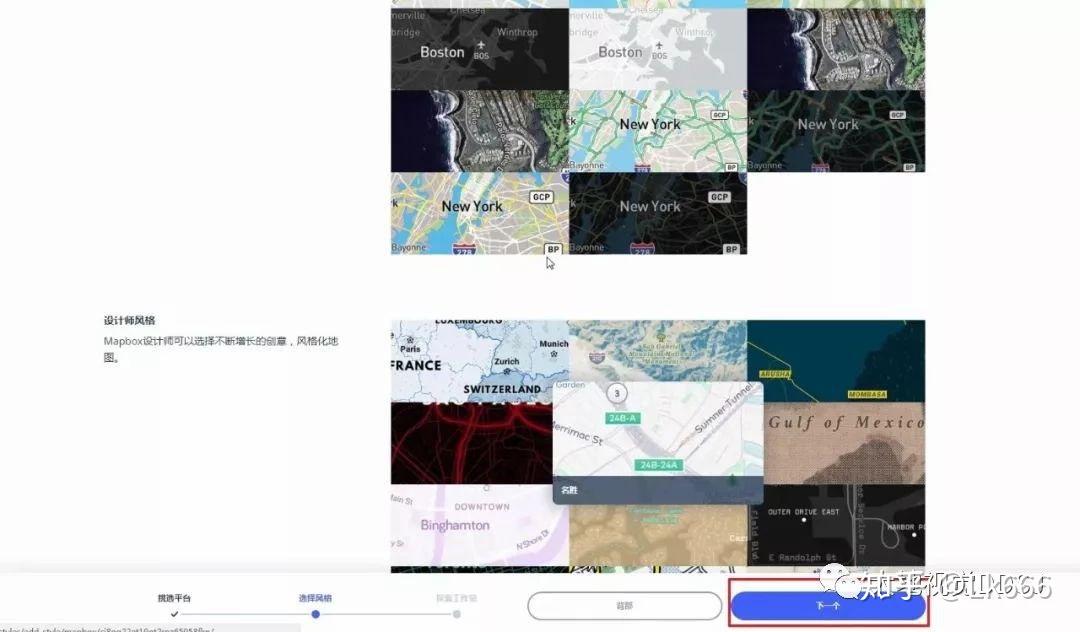Click the 选择风格 step label

coord(315,597)
